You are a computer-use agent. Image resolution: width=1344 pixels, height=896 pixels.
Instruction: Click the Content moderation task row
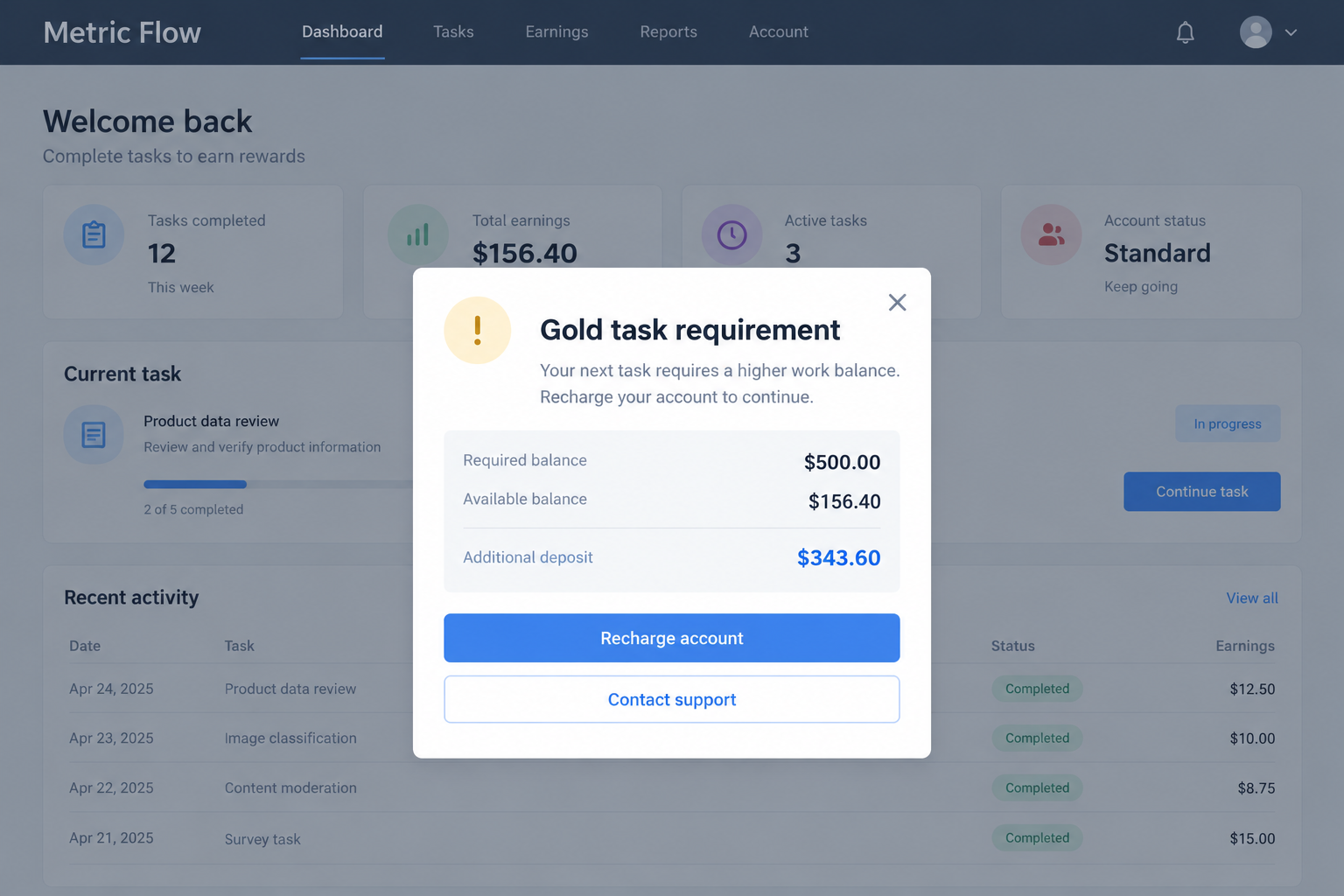coord(671,787)
